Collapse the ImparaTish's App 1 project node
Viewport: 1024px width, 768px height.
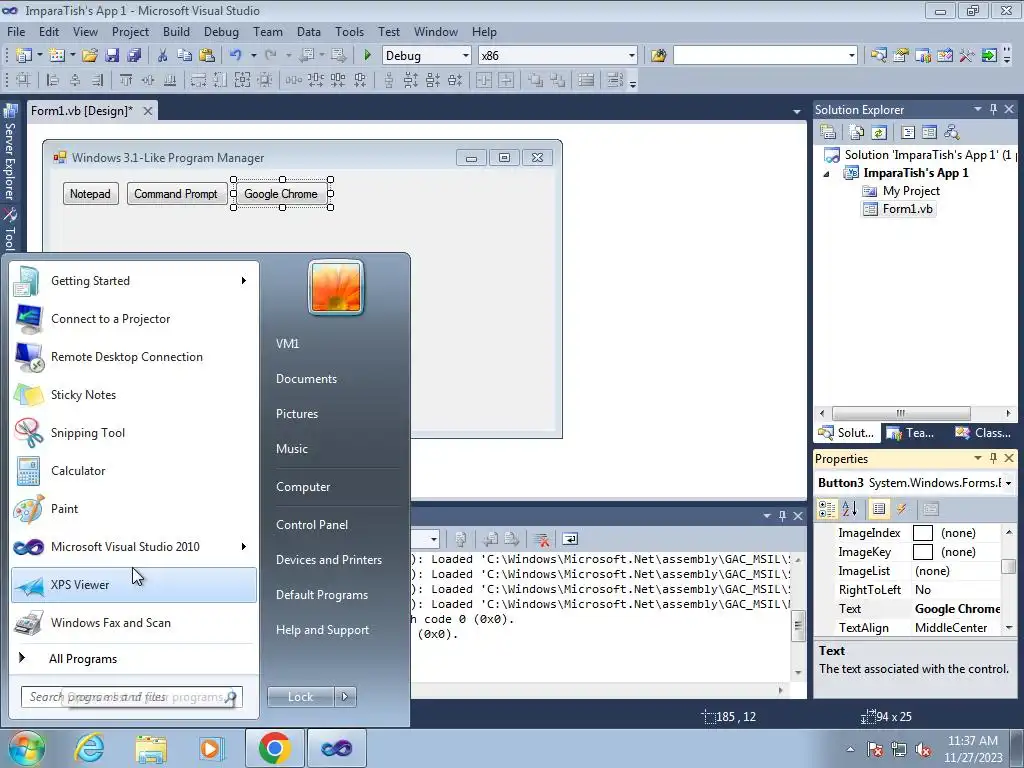826,174
